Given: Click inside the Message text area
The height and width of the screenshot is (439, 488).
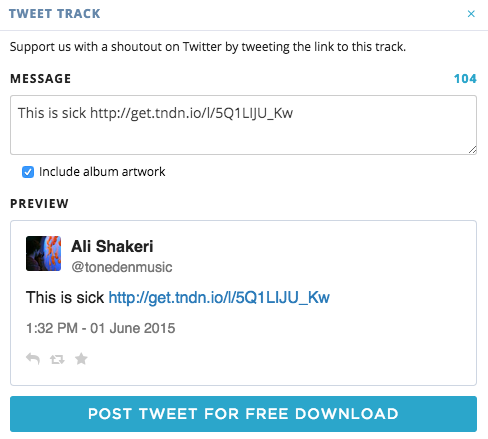Looking at the screenshot, I should (243, 125).
